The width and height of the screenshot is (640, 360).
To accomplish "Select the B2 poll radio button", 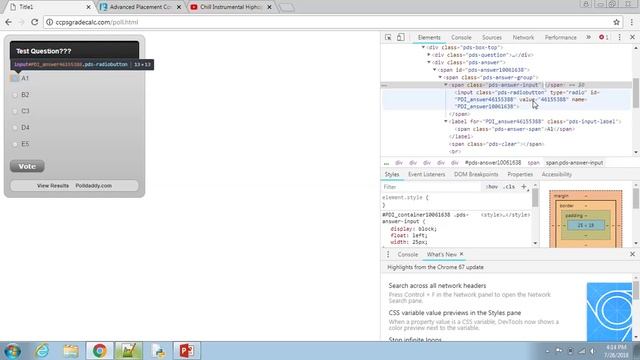I will [15, 95].
